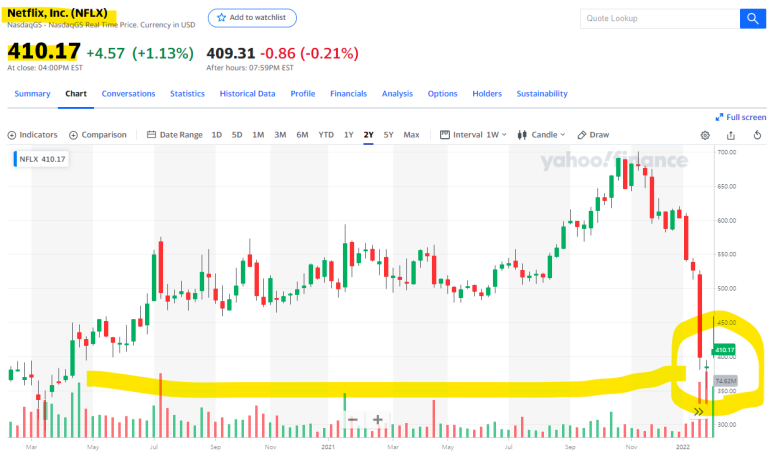Click the 74.62M volume label
The image size is (773, 456).
click(x=725, y=381)
